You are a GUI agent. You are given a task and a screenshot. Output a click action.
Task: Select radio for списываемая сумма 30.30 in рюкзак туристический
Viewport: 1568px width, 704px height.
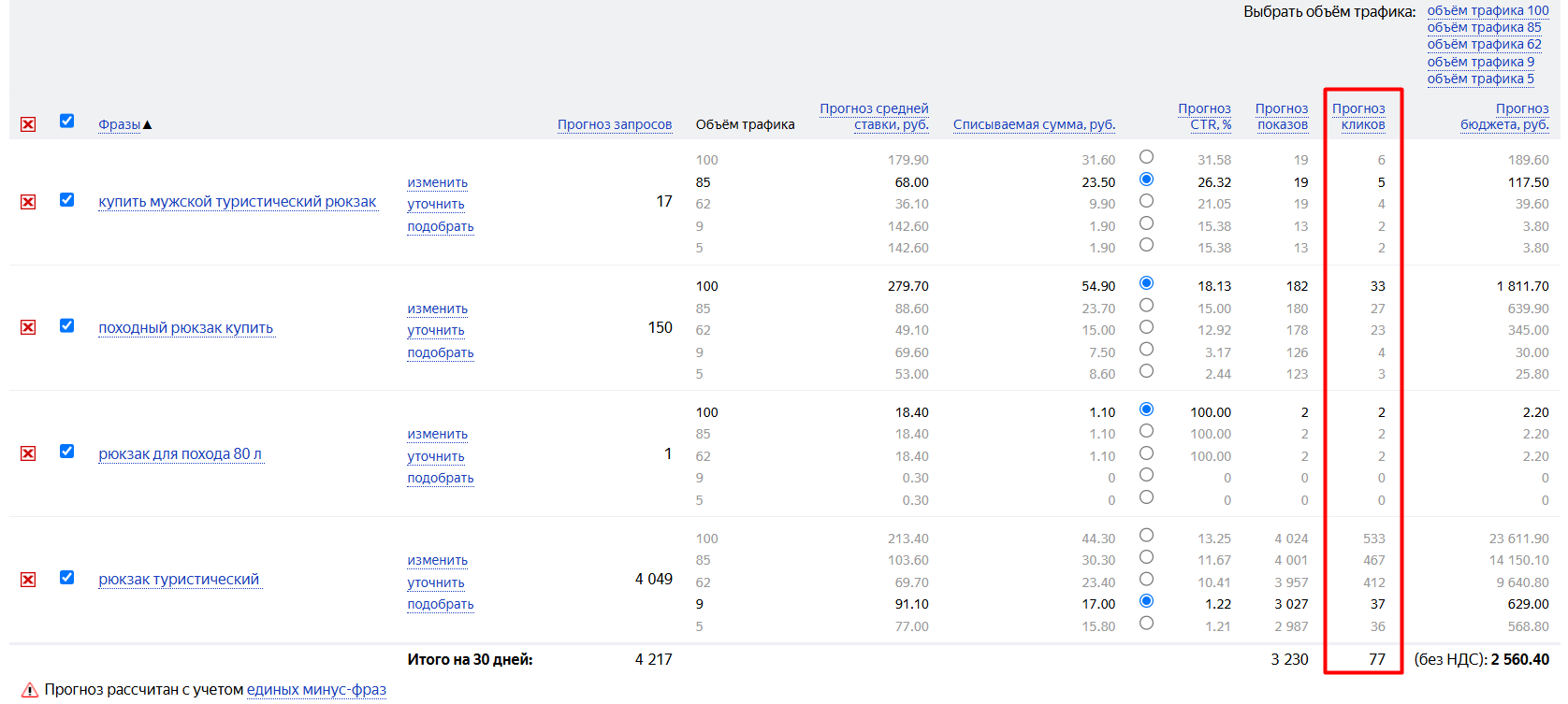tap(1146, 557)
